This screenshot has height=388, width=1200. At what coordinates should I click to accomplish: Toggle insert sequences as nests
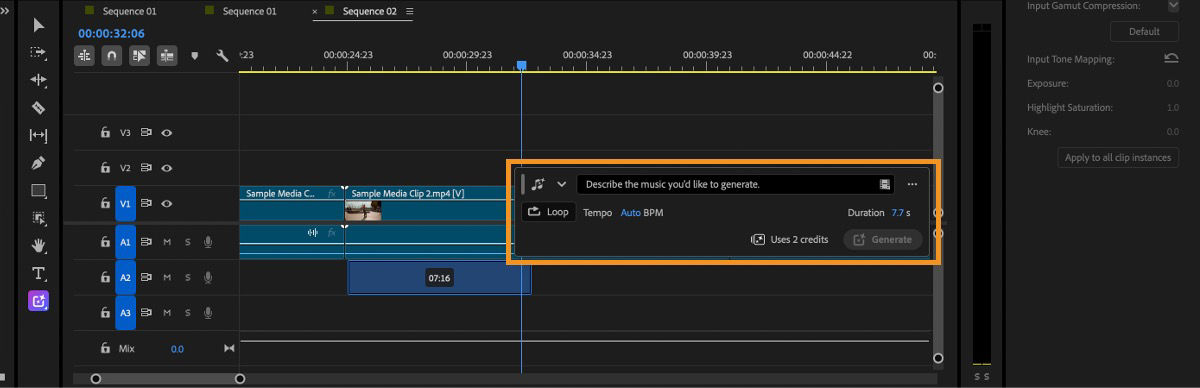pyautogui.click(x=85, y=56)
